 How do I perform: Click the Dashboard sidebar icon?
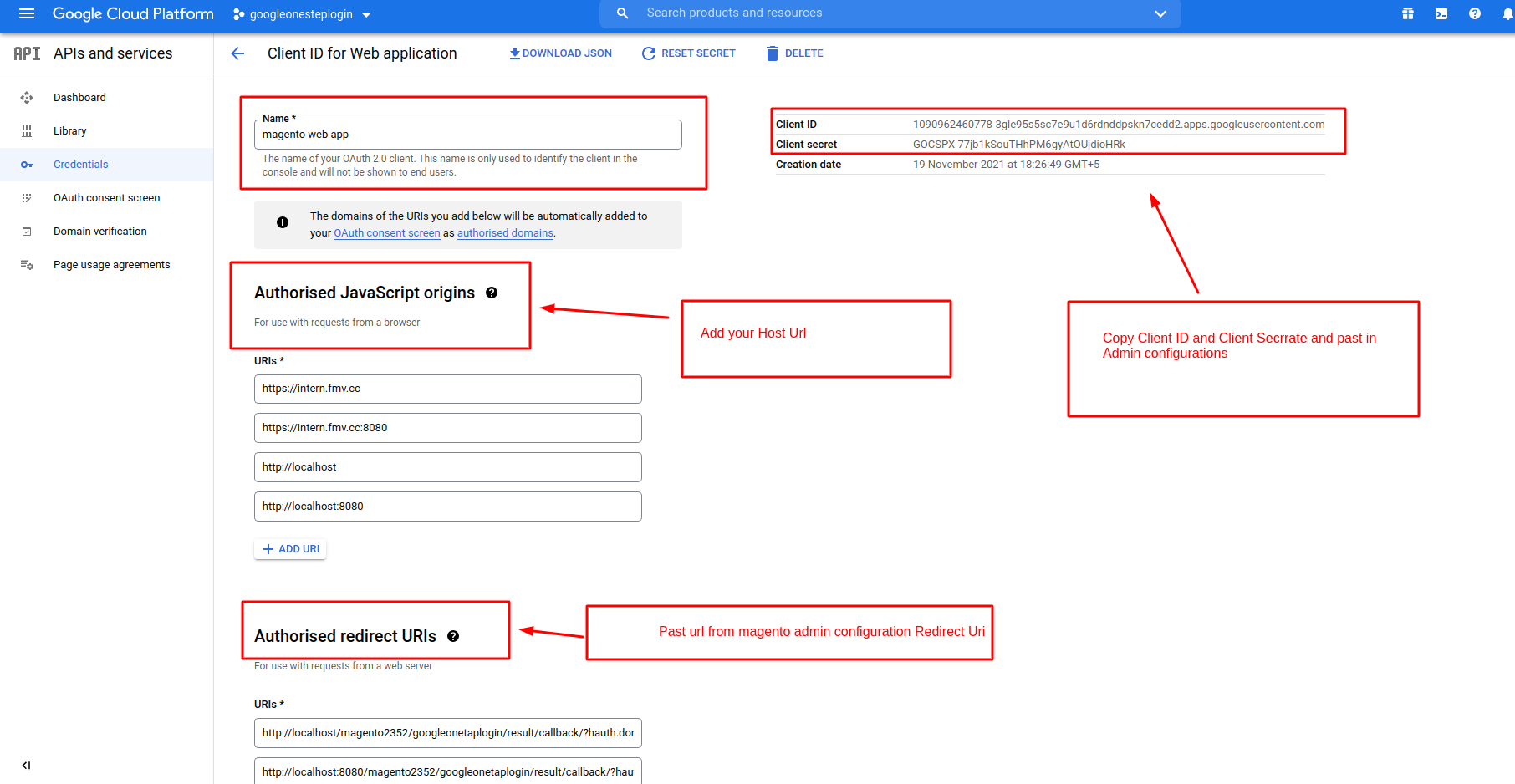[27, 98]
